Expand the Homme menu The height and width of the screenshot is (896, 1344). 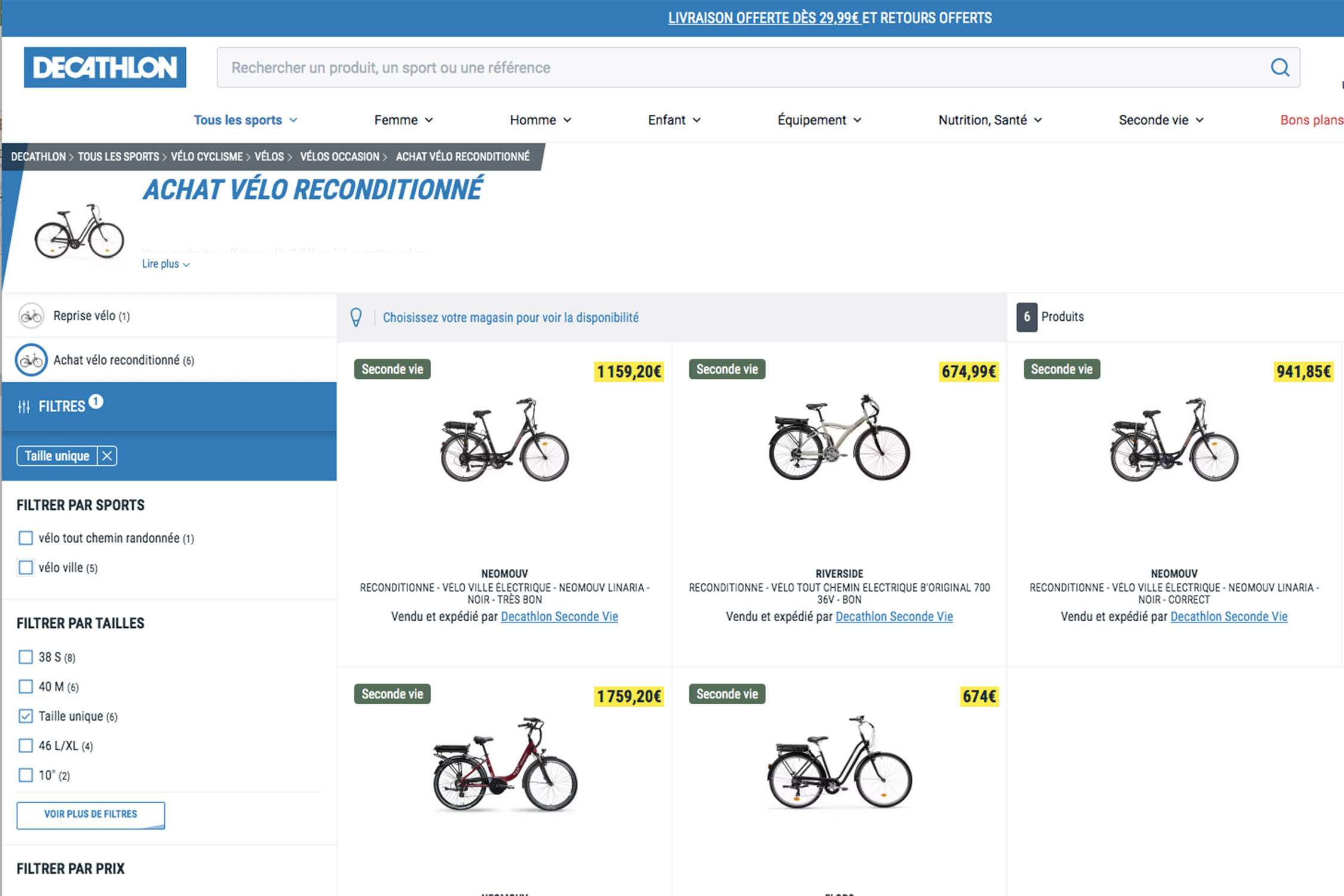coord(541,120)
